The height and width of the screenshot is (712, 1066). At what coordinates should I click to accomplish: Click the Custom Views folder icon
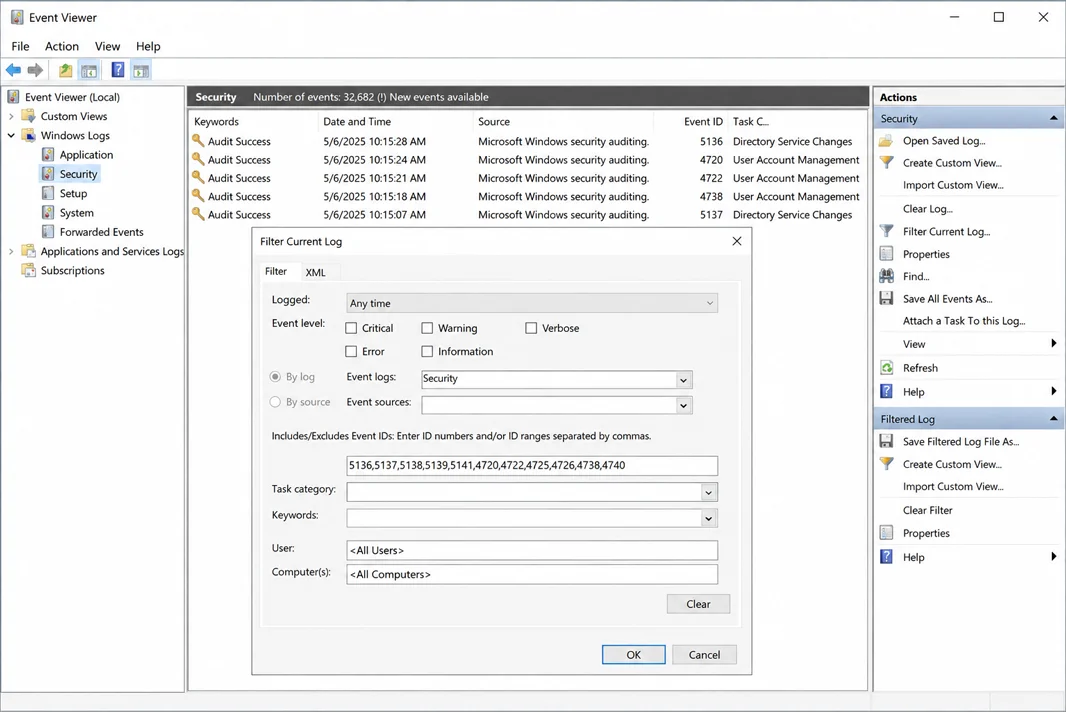29,116
